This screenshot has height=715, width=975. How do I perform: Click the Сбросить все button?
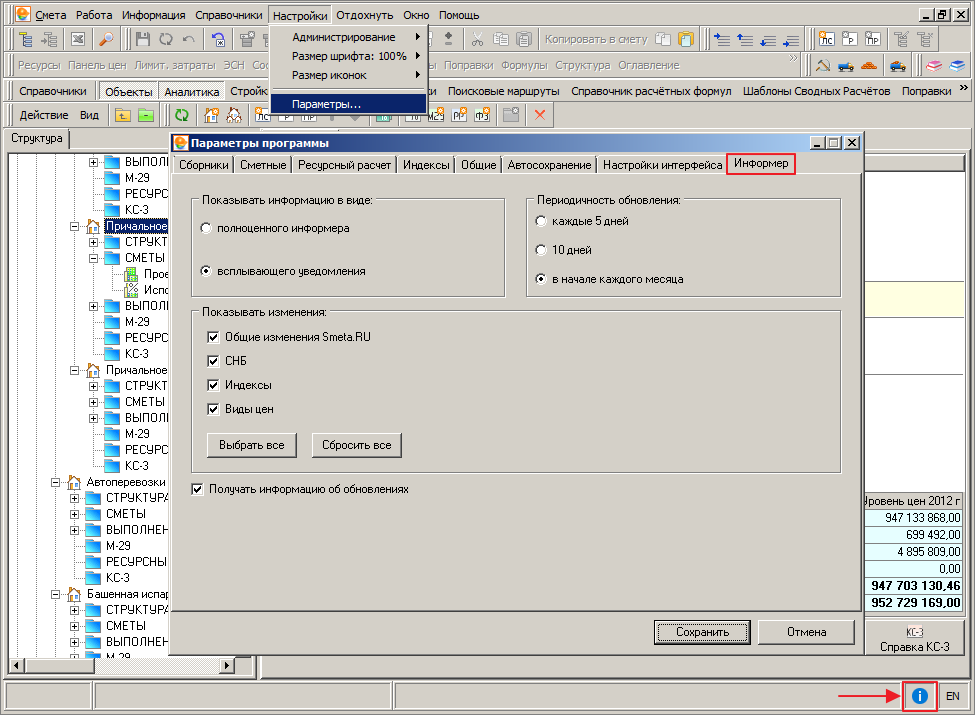pos(356,445)
